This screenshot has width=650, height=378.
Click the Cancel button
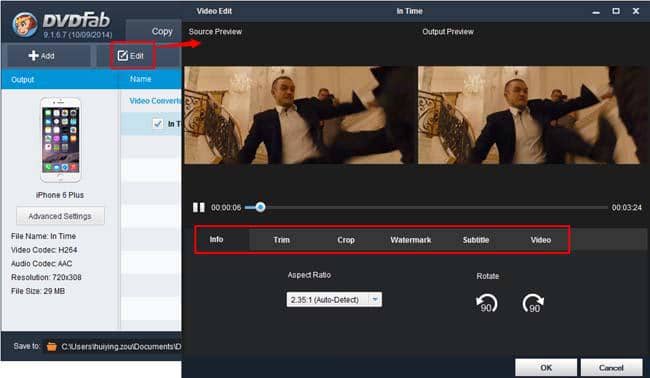[611, 367]
